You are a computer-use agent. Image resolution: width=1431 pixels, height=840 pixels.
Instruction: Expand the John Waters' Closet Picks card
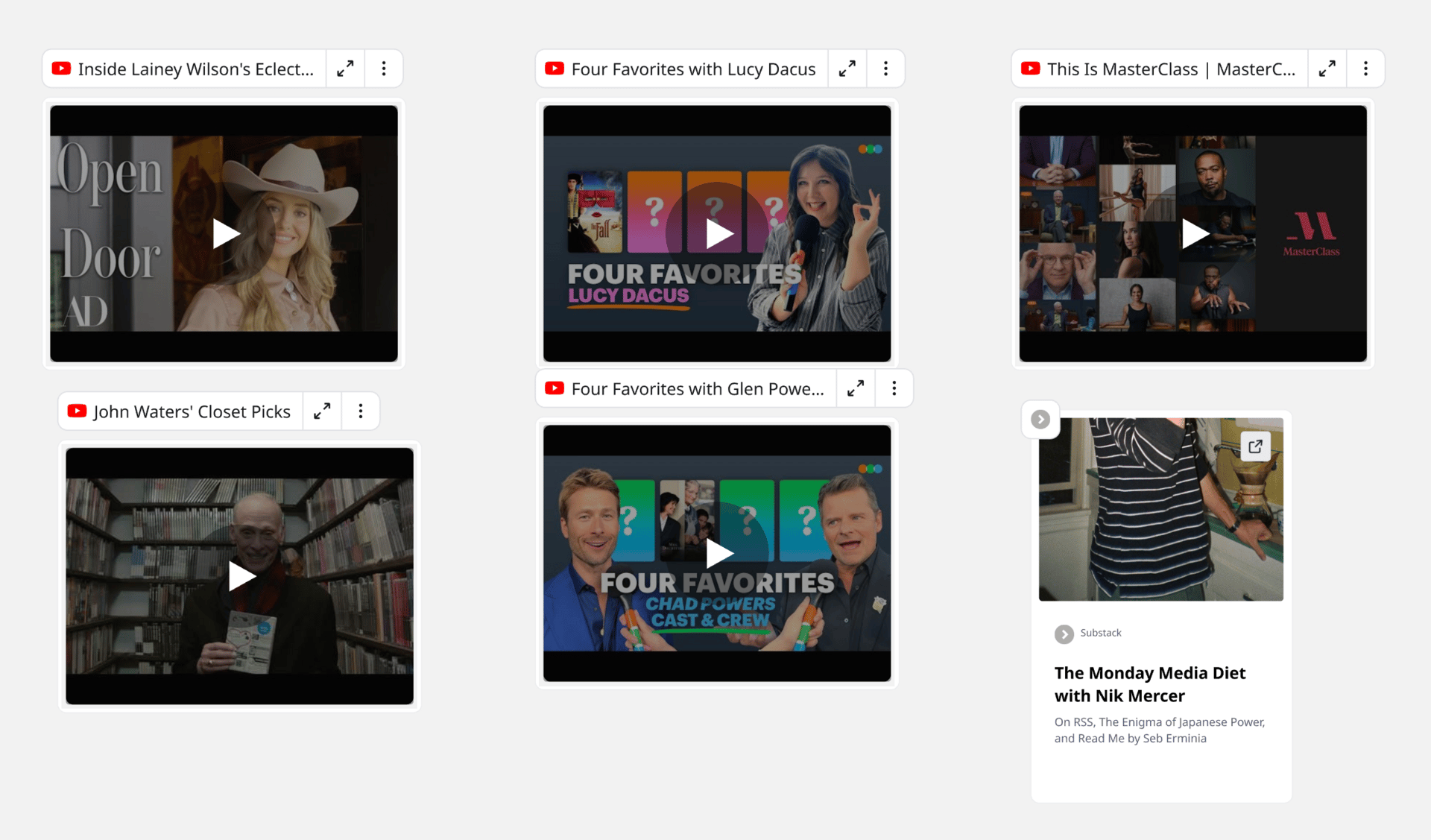tap(322, 411)
